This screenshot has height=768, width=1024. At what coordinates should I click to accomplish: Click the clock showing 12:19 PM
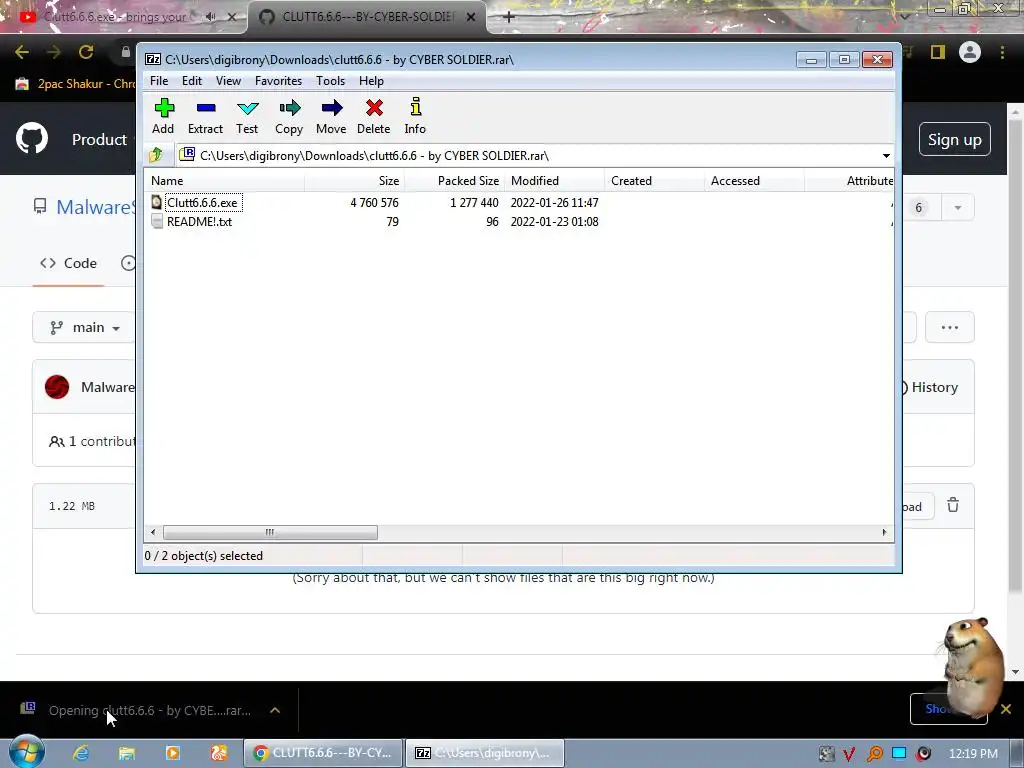(973, 753)
